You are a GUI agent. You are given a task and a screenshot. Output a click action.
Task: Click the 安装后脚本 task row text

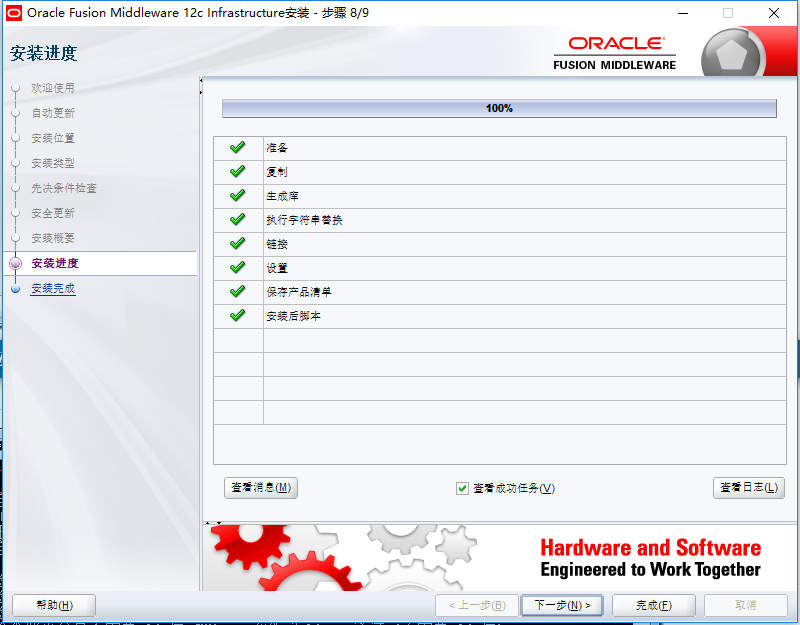tap(293, 316)
